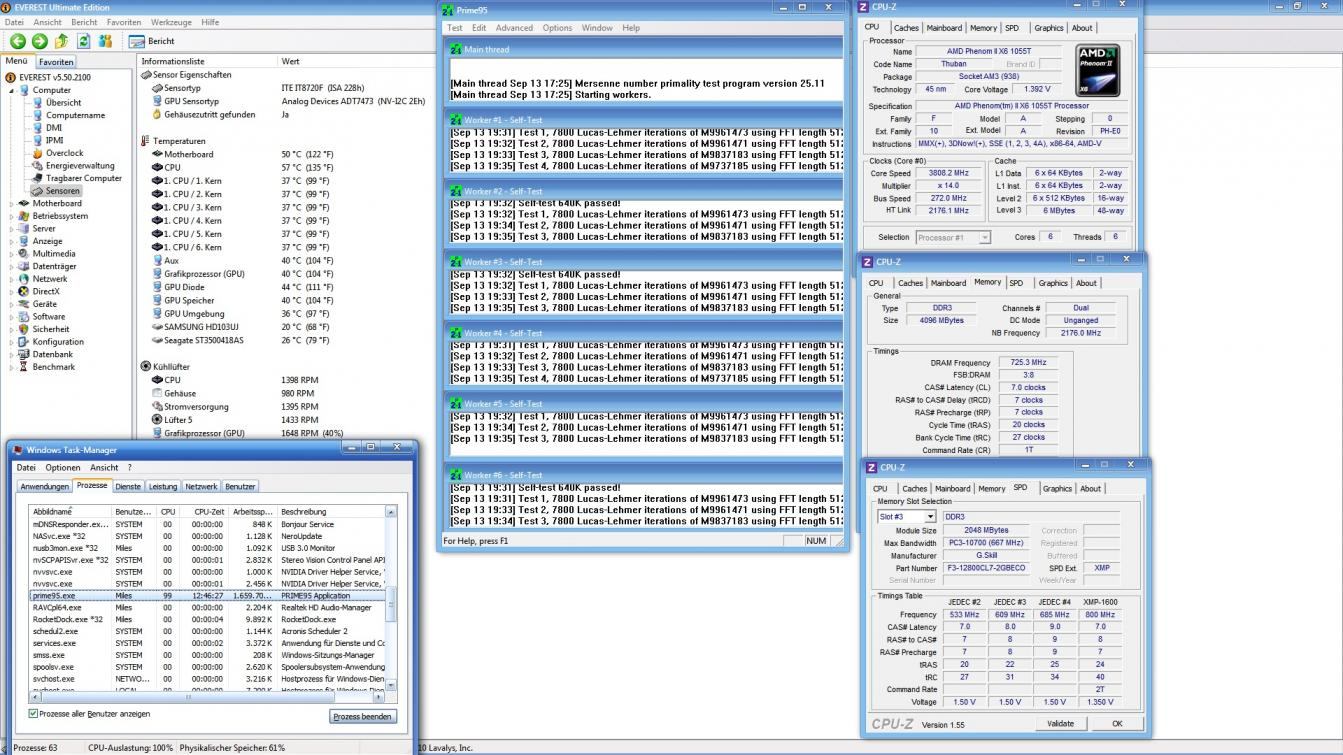Click the Worker #1 Self-Test window icon
This screenshot has height=755, width=1343.
coord(457,120)
